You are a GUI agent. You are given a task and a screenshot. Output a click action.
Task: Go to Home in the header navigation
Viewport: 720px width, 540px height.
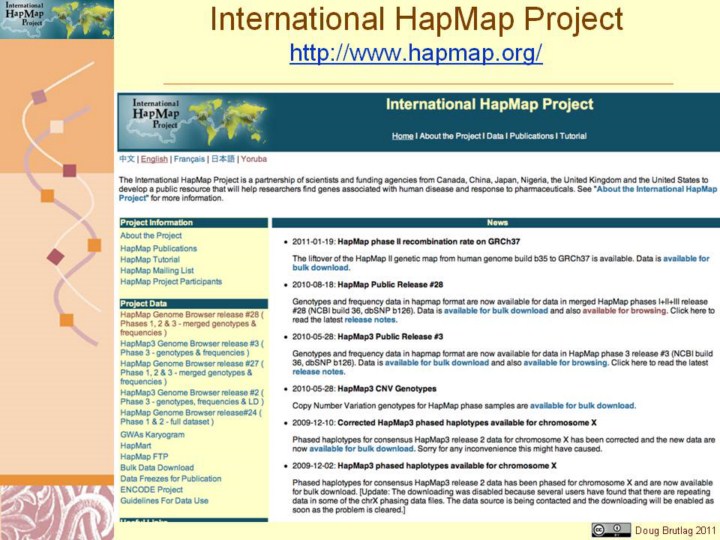pos(402,136)
